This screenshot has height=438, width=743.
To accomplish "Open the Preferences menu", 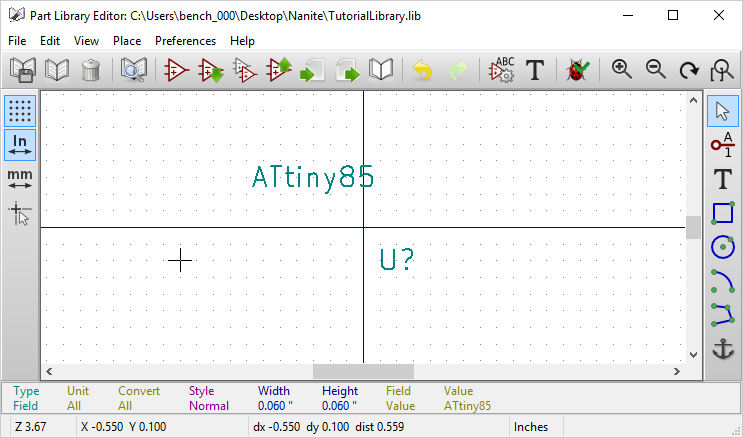I will (185, 41).
